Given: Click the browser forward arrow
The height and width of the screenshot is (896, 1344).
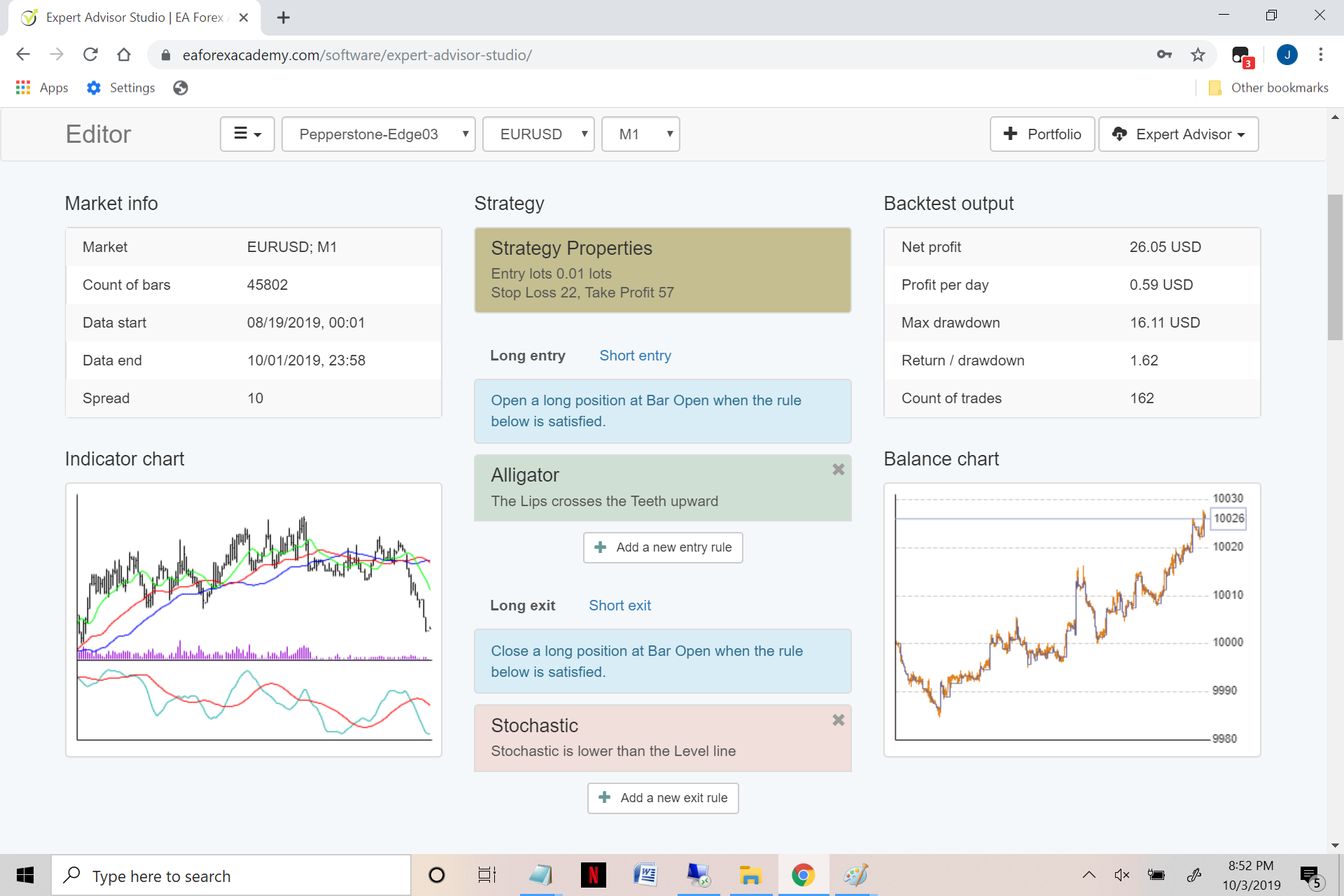Looking at the screenshot, I should pos(57,55).
